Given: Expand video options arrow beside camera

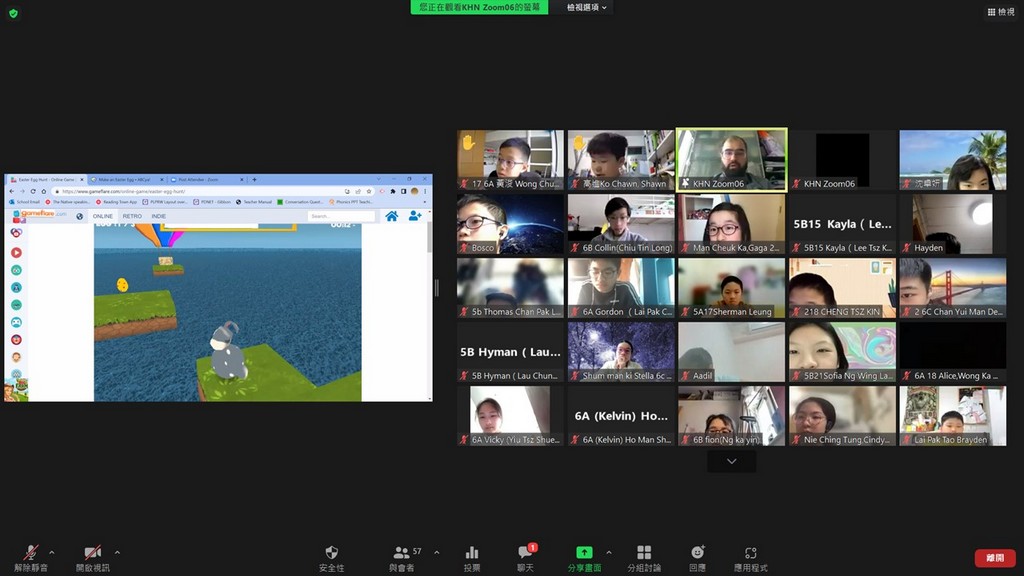Looking at the screenshot, I should (117, 552).
